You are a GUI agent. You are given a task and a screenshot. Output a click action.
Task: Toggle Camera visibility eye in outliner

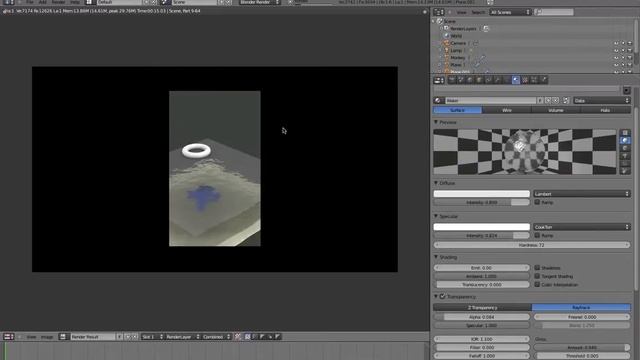click(x=616, y=43)
